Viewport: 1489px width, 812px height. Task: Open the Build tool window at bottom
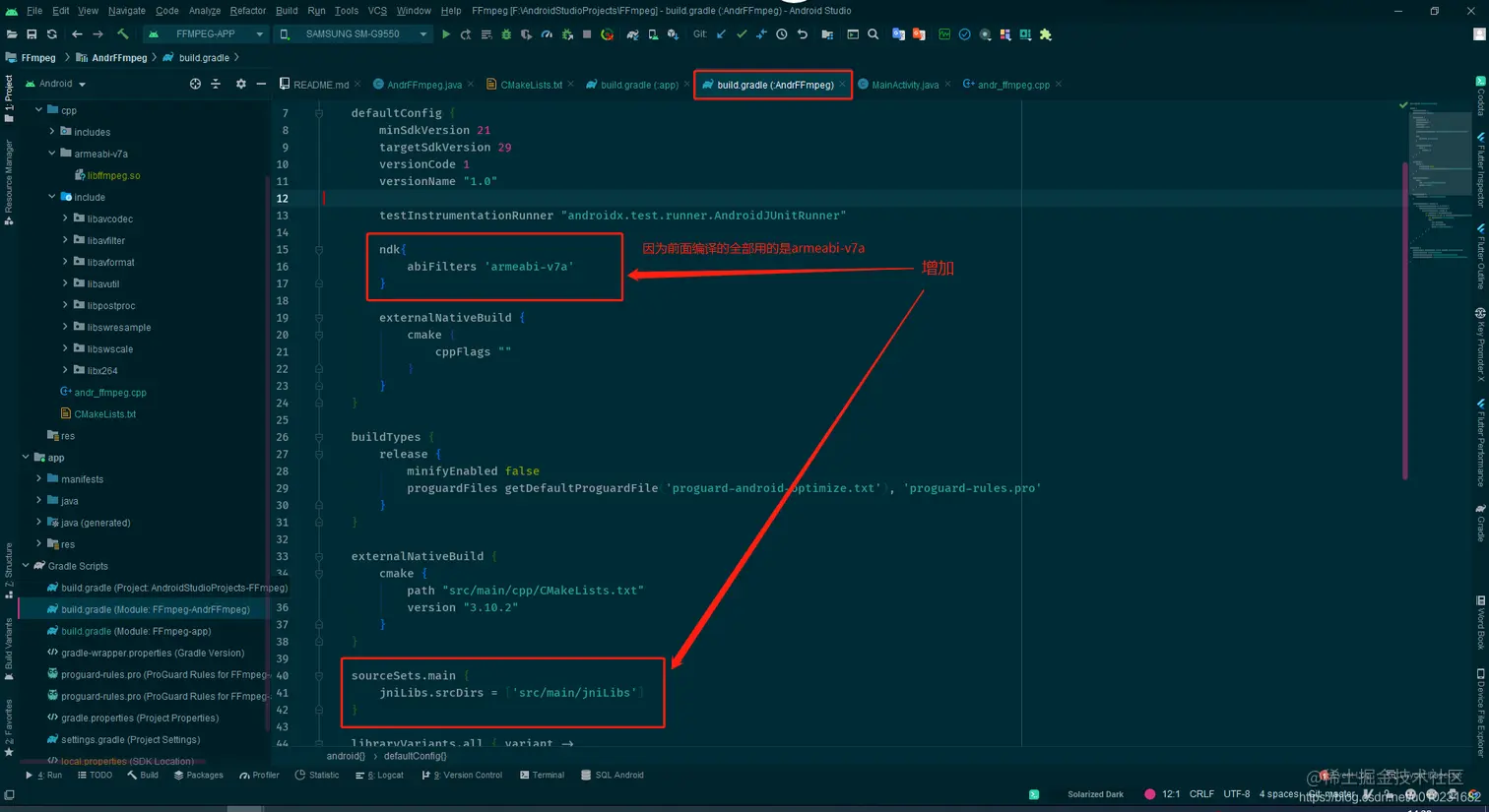coord(143,776)
